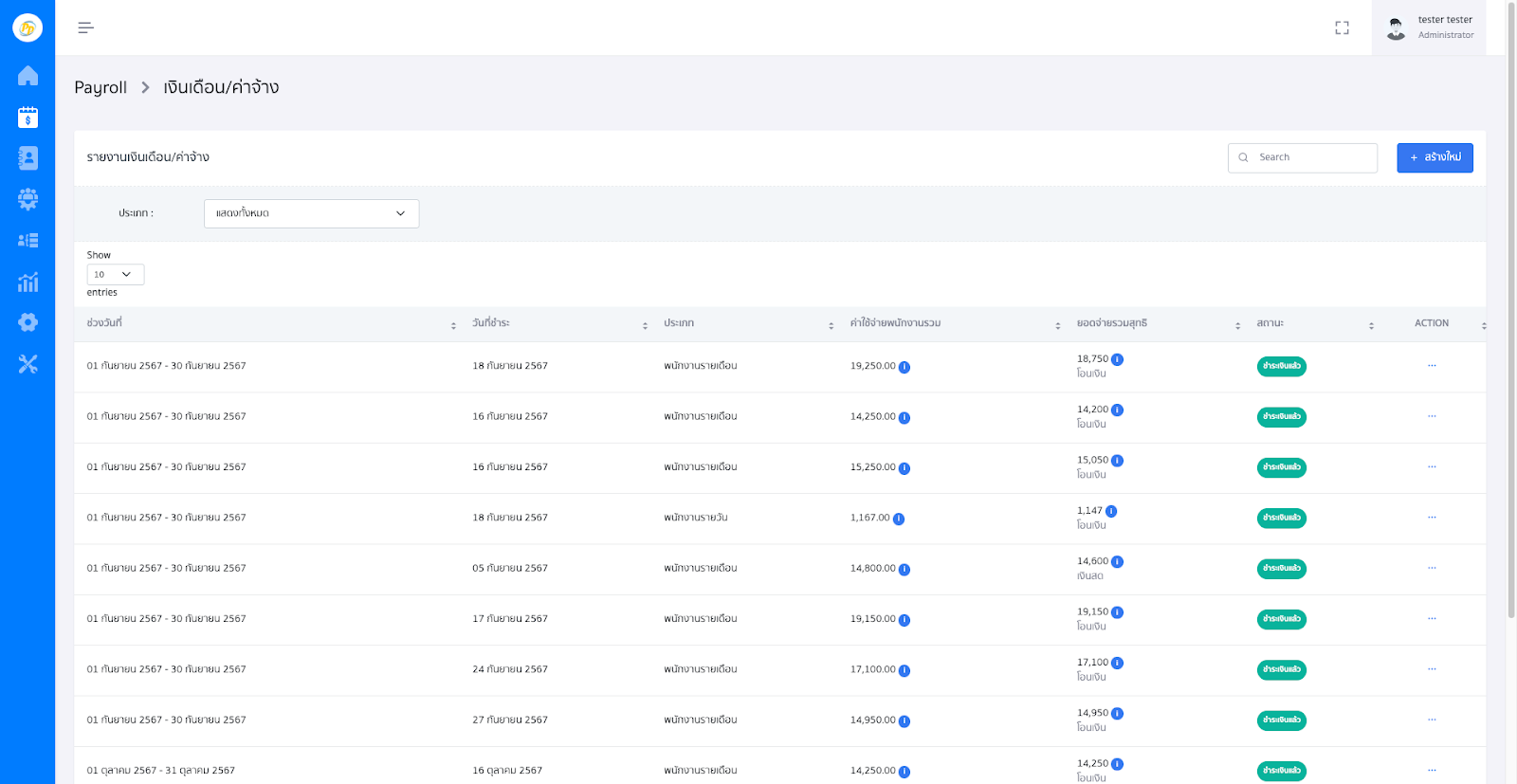Click info icon beside 14,950 net total
This screenshot has width=1517, height=784.
1117,714
